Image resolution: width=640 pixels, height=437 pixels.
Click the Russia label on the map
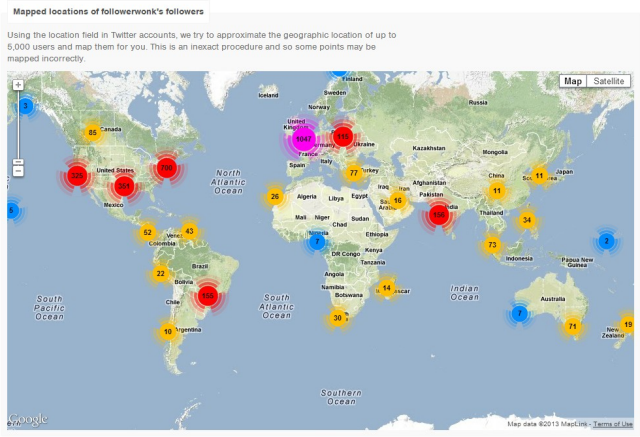click(478, 103)
